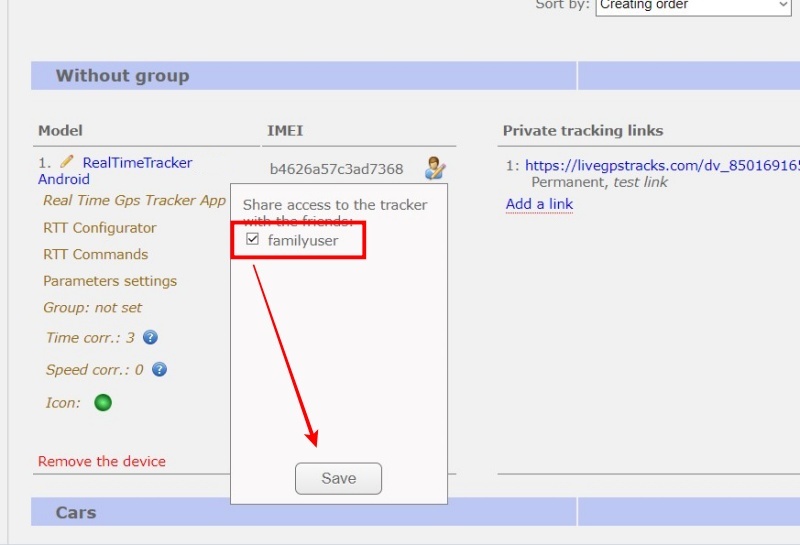Select the Cars group header
Viewport: 800px width, 545px height.
pos(76,512)
